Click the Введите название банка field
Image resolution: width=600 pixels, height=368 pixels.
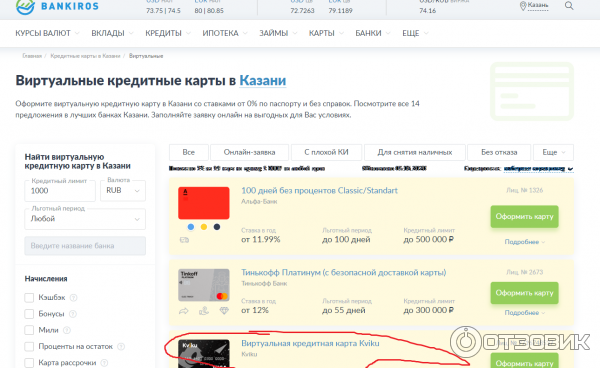click(x=85, y=246)
